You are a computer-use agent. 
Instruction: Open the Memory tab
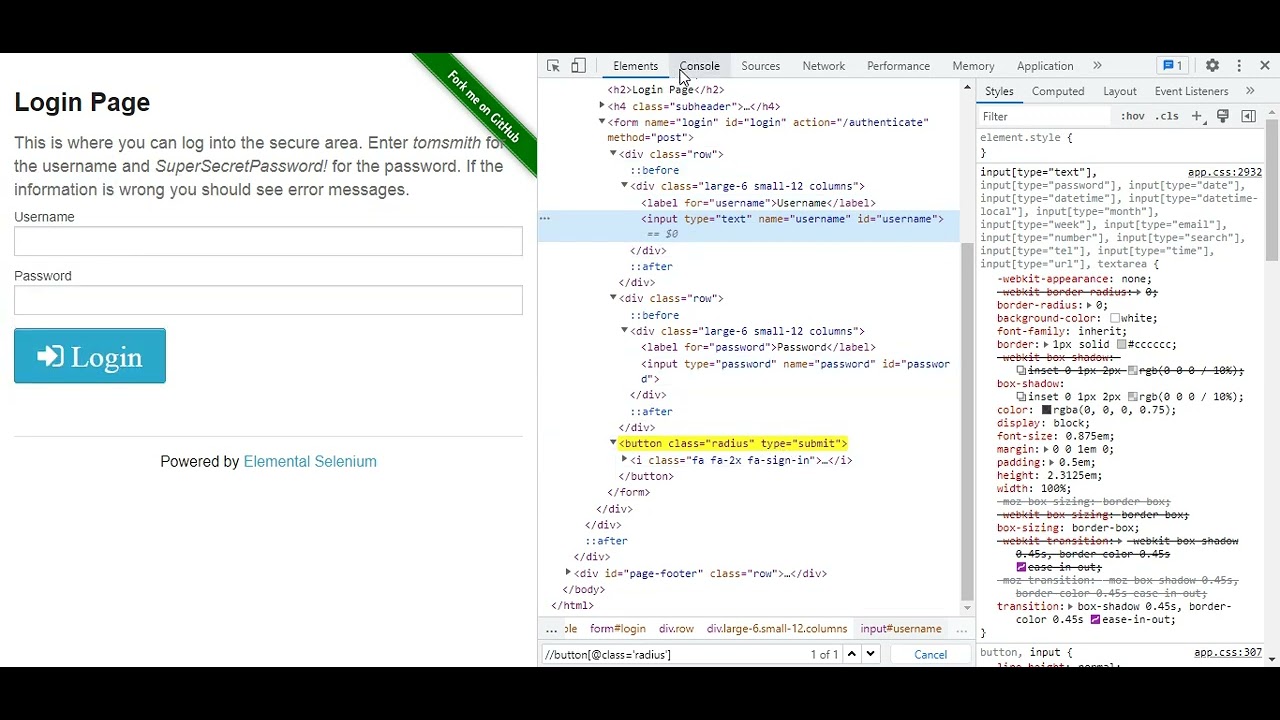coord(973,66)
